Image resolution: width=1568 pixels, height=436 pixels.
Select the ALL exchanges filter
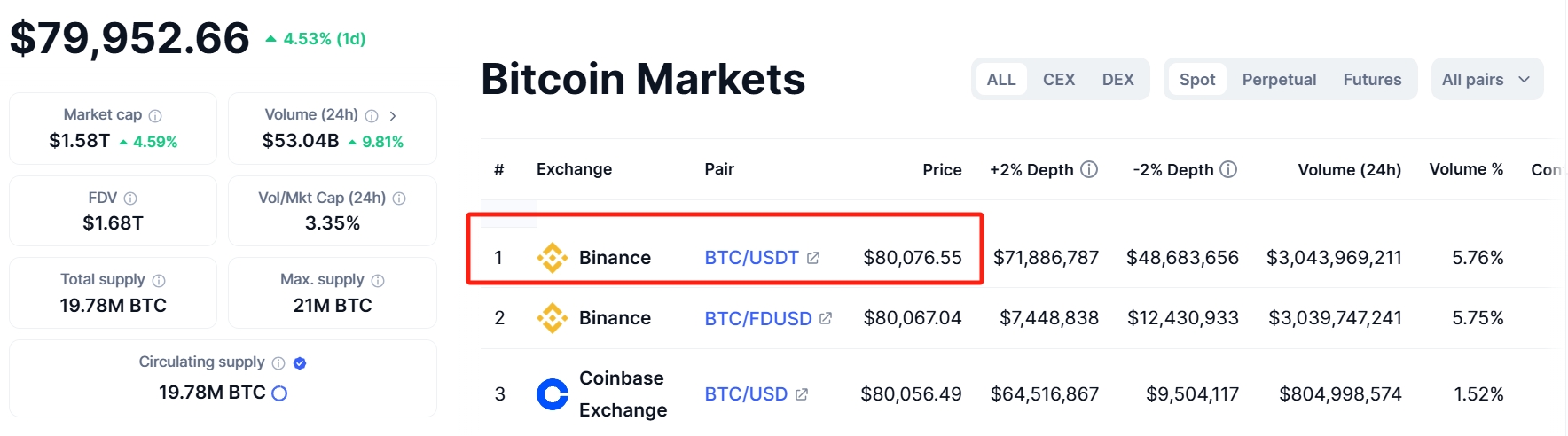pyautogui.click(x=1001, y=80)
